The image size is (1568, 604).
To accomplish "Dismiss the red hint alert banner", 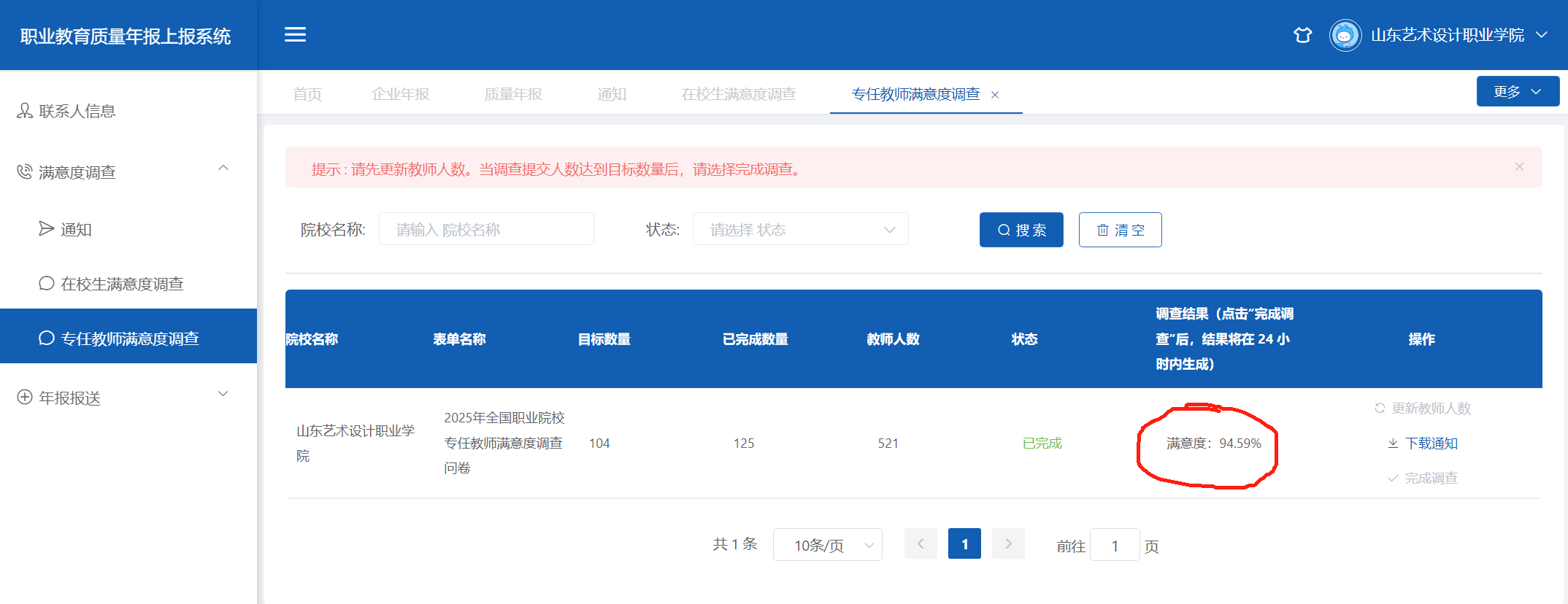I will click(x=1519, y=167).
